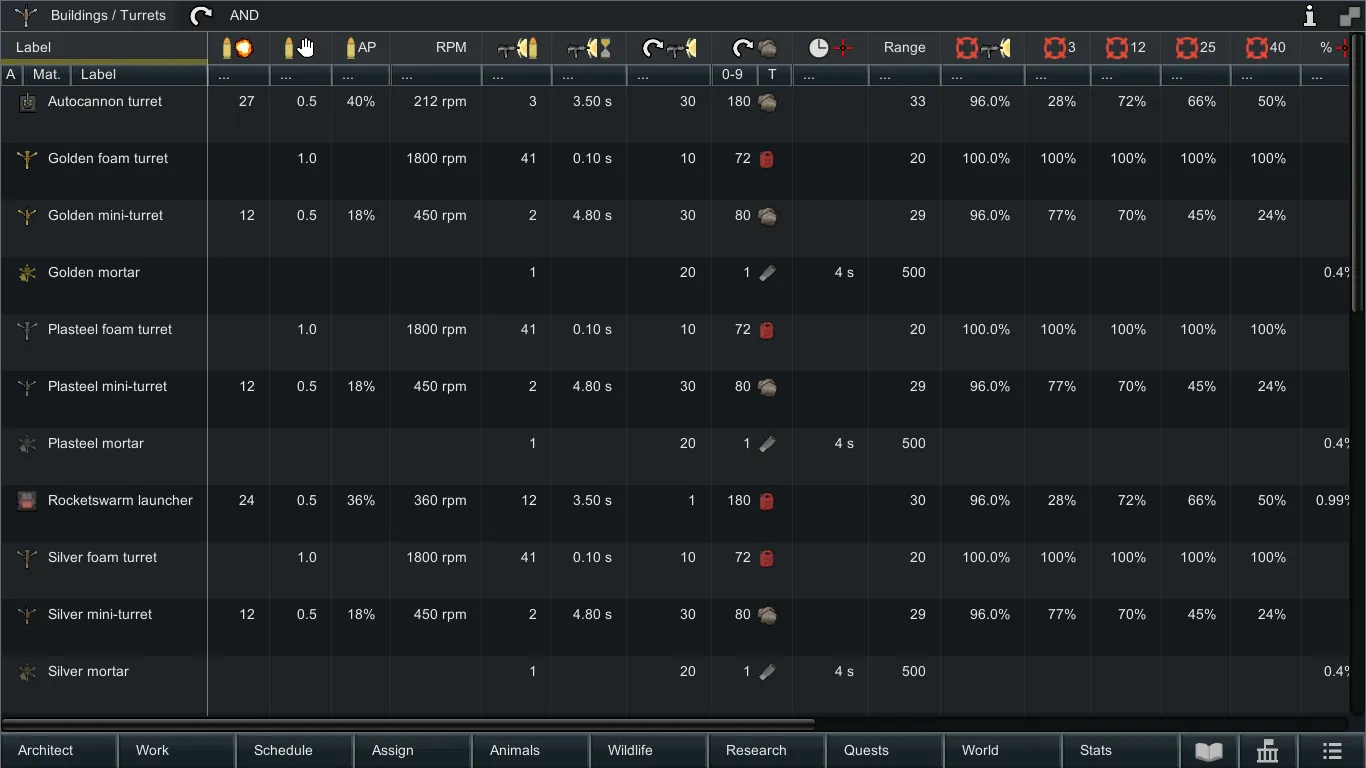Open the info icon at top right
This screenshot has height=768, width=1366.
[x=1309, y=16]
